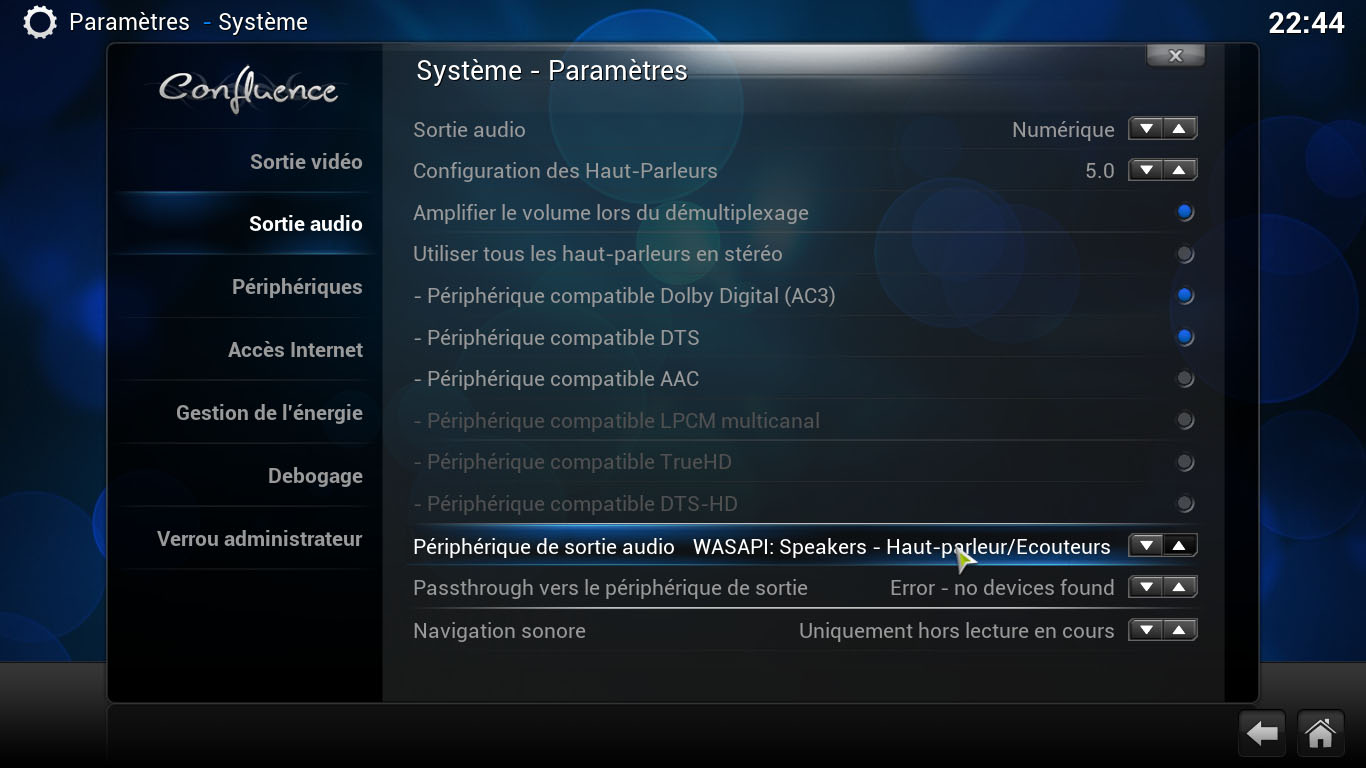Screen dimensions: 1366x768
Task: Click the back arrow button
Action: click(1262, 734)
